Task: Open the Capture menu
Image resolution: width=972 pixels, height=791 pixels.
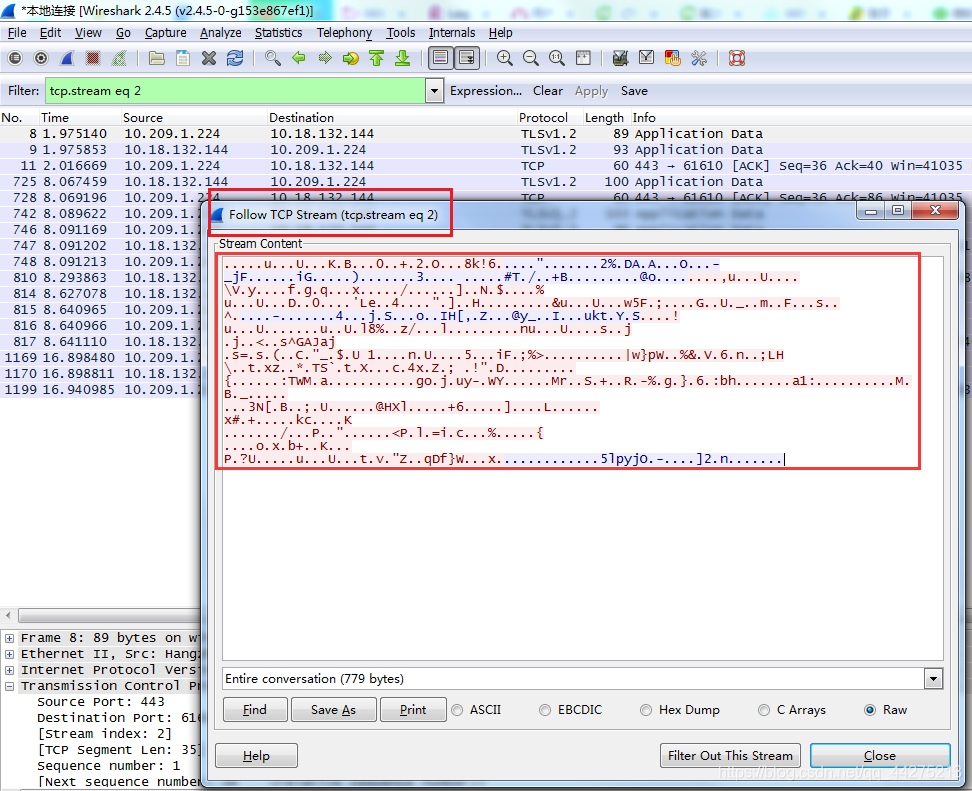Action: [166, 33]
